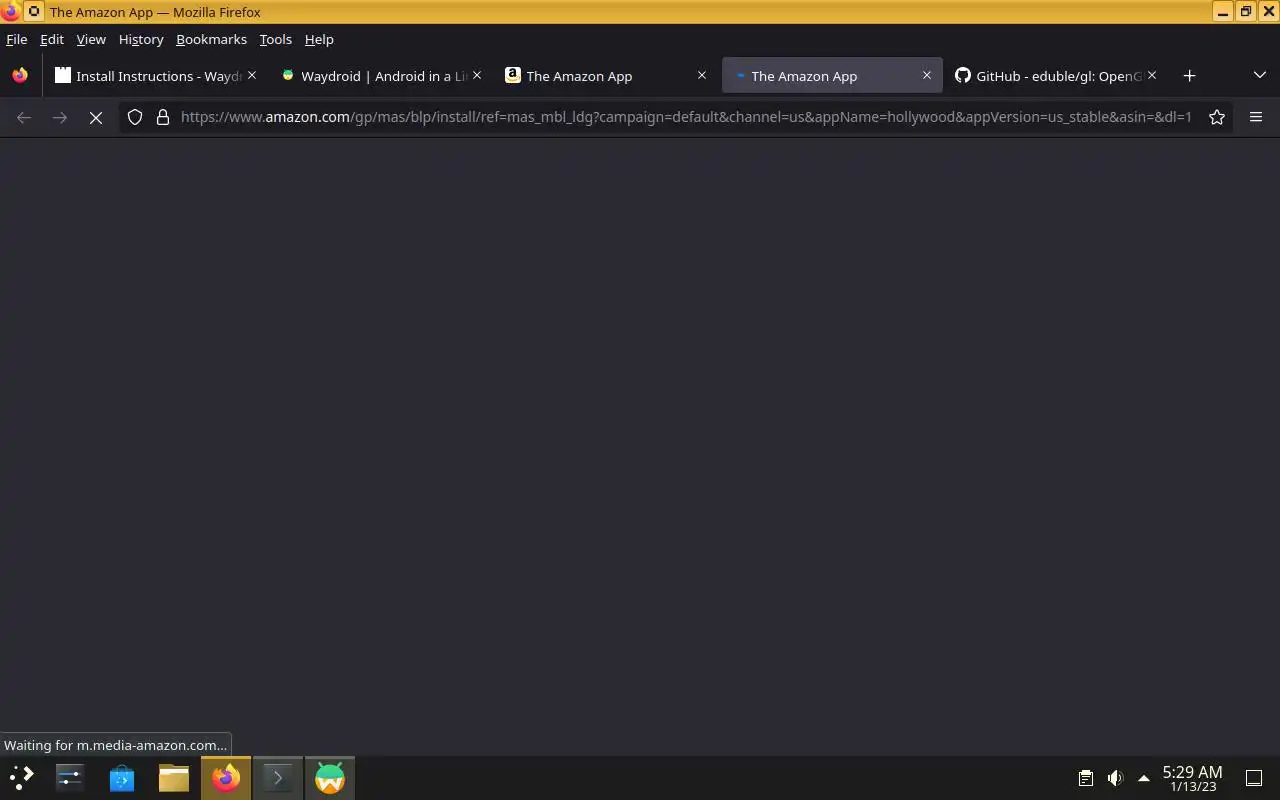Screen dimensions: 1280x800
Task: Open clipboard tray icon
Action: pos(1085,778)
